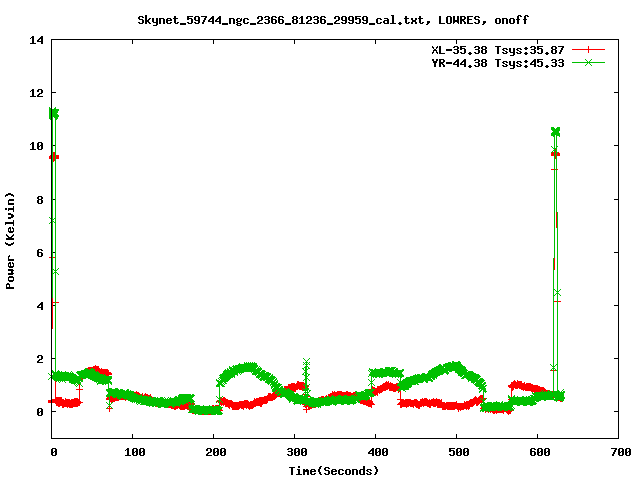Click the green spike cluster near 315 seconds

point(307,378)
